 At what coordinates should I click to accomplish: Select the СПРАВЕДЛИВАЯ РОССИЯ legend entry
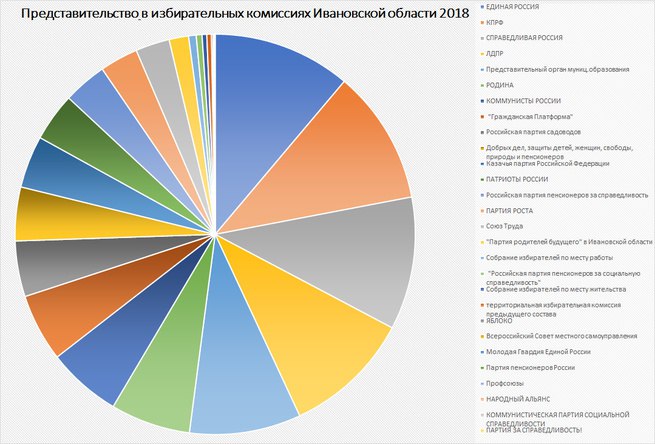click(x=522, y=38)
